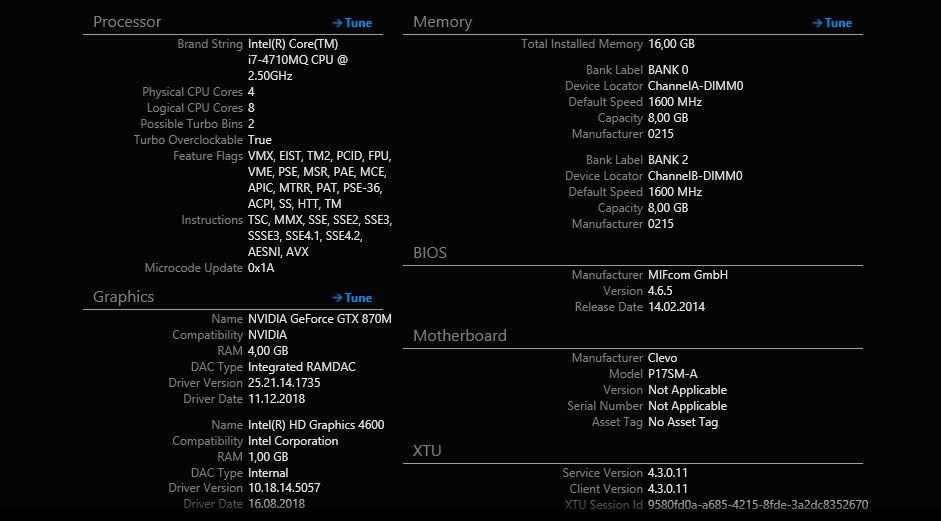Click the i7-4710MQ CPU brand string
This screenshot has width=941, height=521.
pyautogui.click(x=298, y=60)
